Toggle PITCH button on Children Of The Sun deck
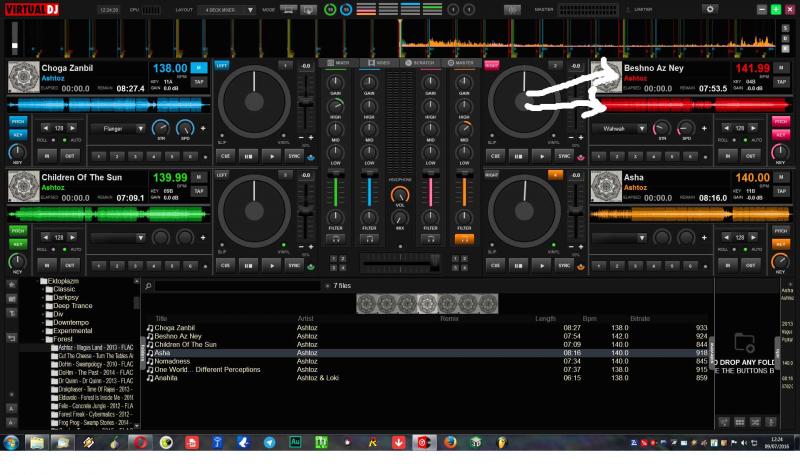 point(18,231)
